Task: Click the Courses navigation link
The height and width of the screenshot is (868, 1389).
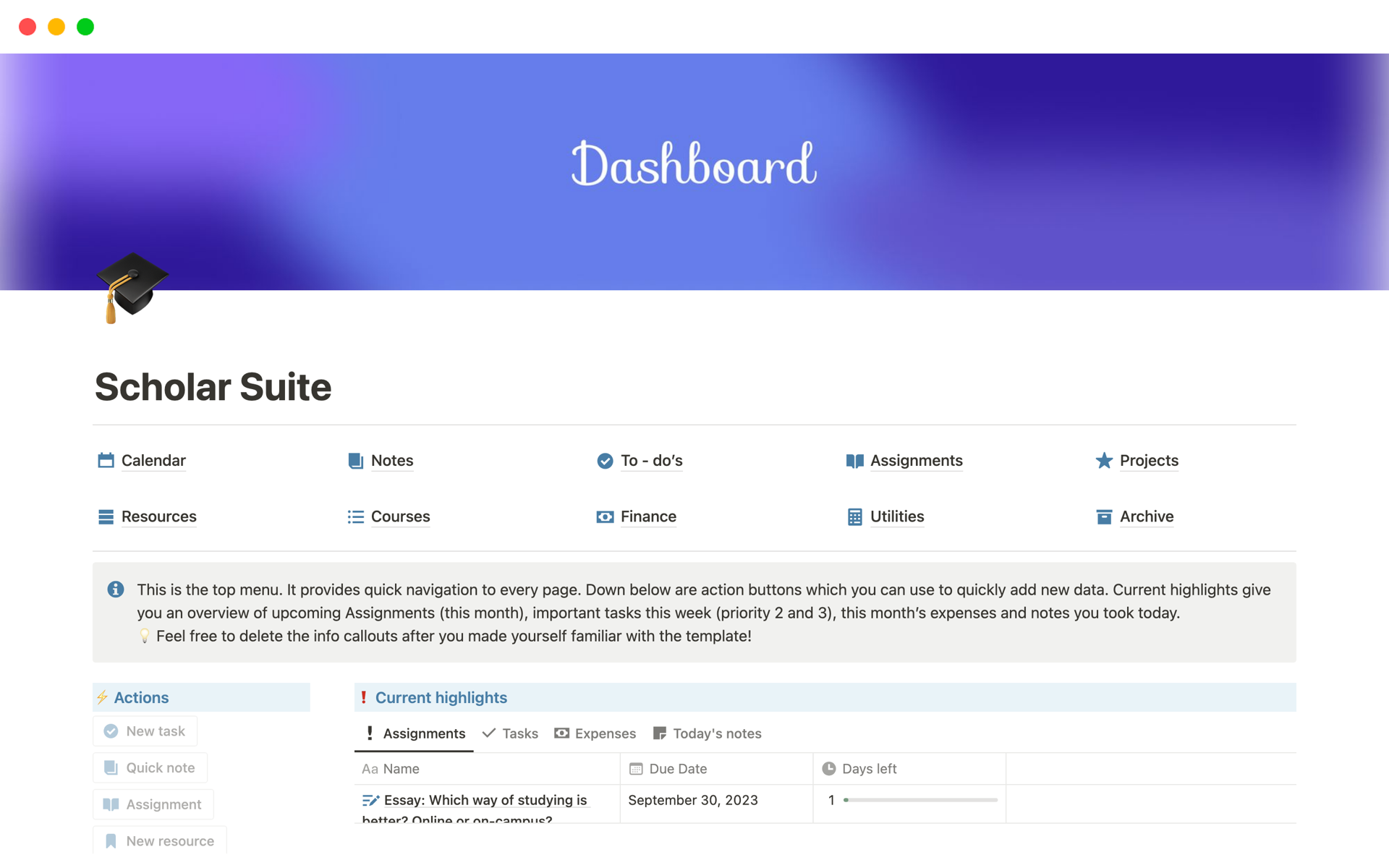Action: tap(400, 516)
